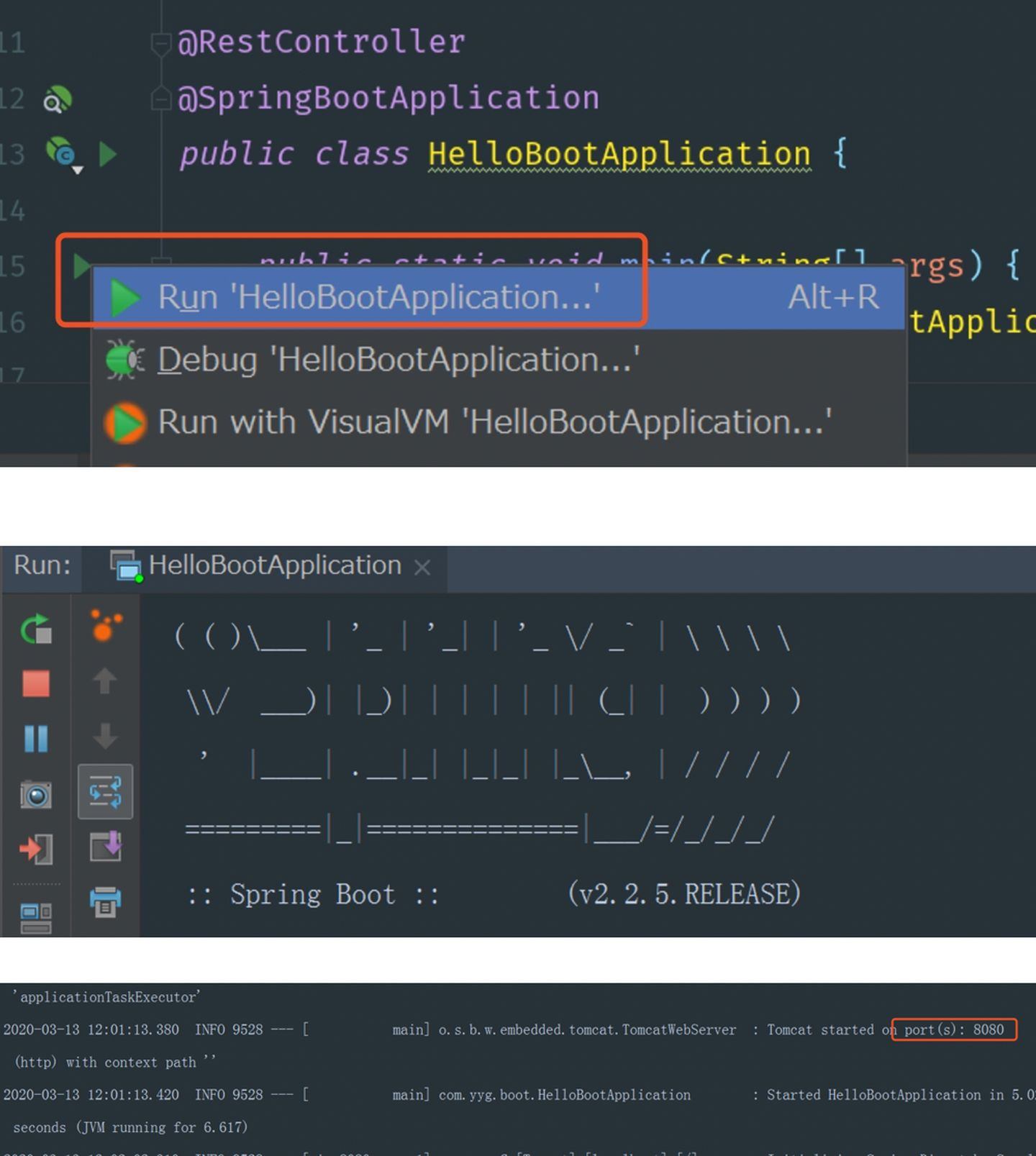Click the '(v2.2.5.RELEASE)' version text
Viewport: 1036px width, 1156px height.
[x=684, y=894]
